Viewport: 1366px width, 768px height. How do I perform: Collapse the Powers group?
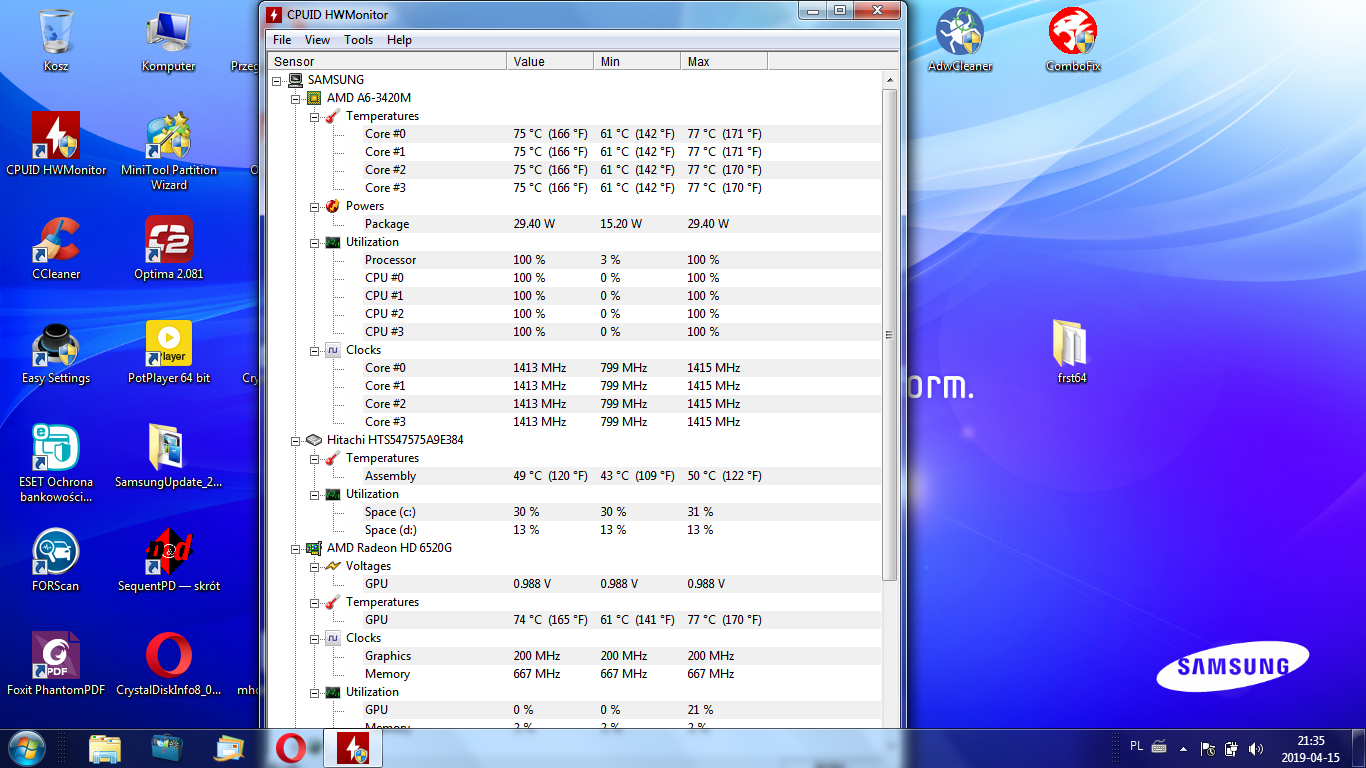pyautogui.click(x=314, y=206)
